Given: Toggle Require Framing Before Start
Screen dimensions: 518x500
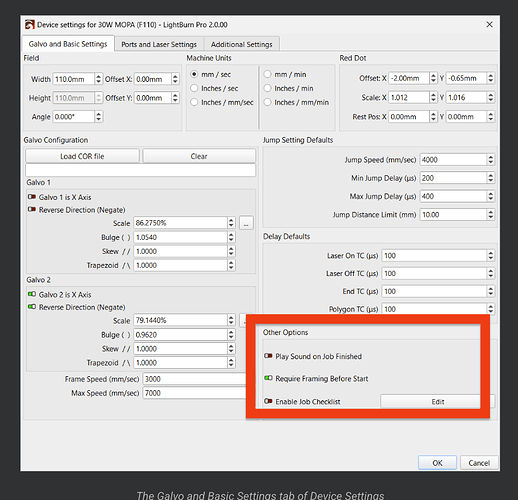Looking at the screenshot, I should tap(268, 378).
